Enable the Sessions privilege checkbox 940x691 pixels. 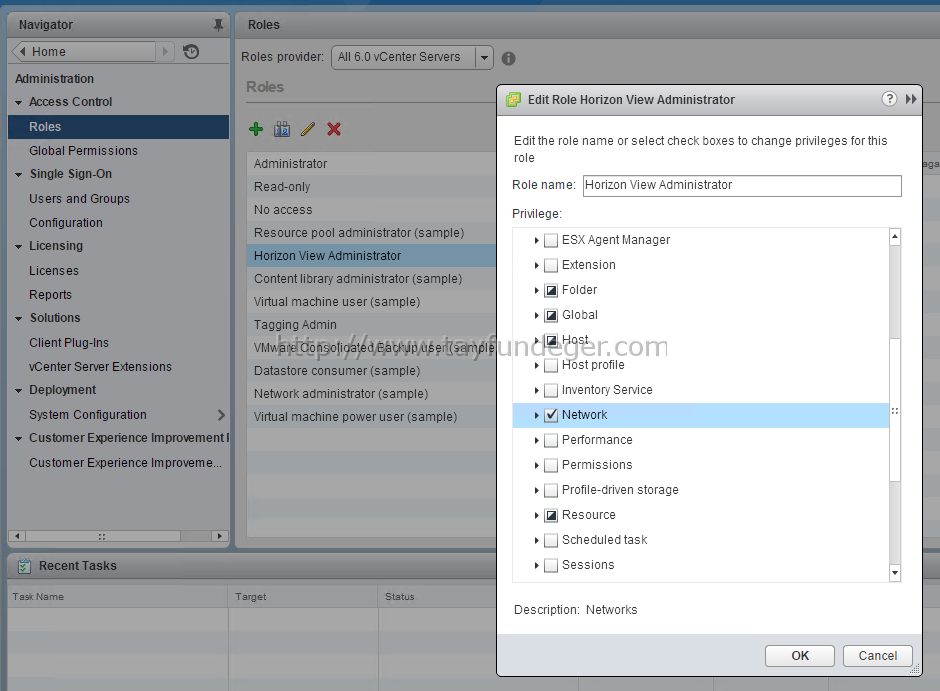point(550,566)
